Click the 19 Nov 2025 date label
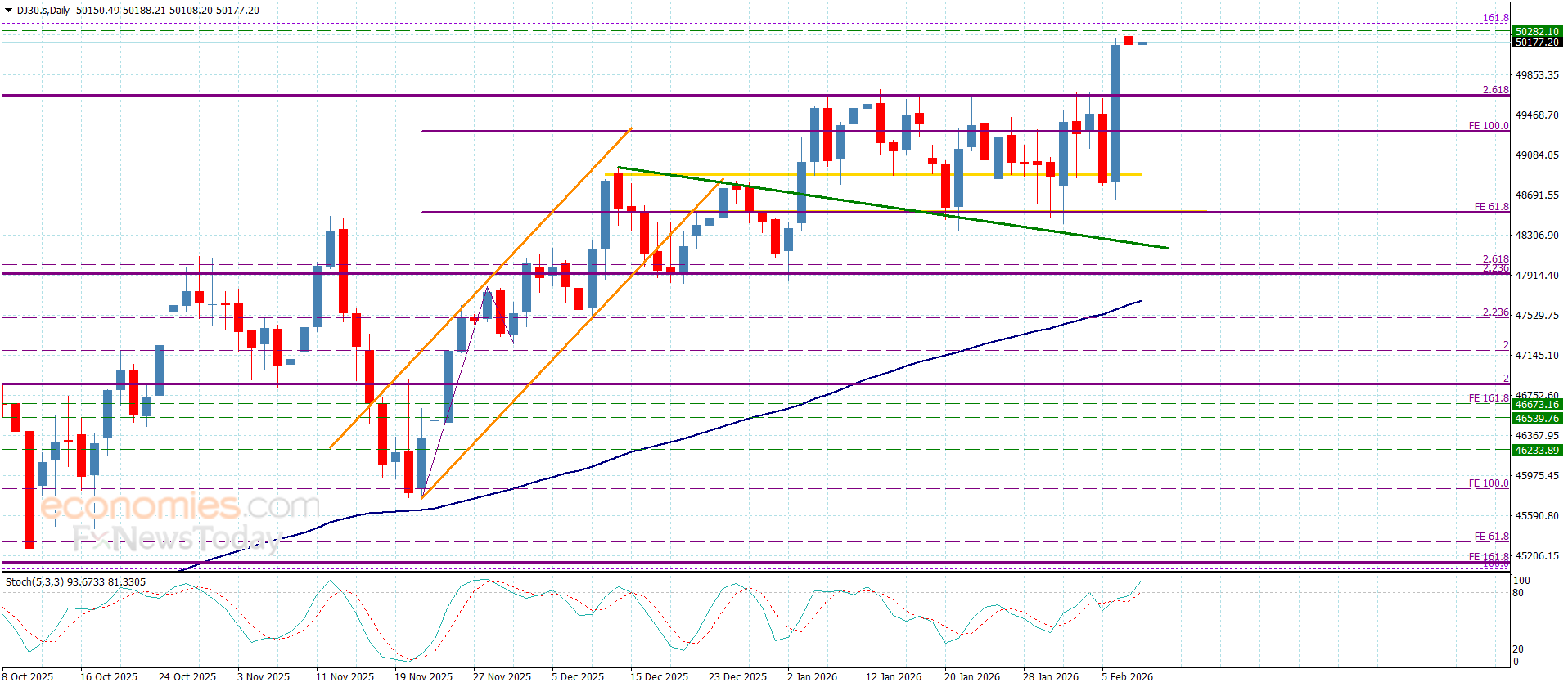The image size is (1568, 687). (x=423, y=677)
